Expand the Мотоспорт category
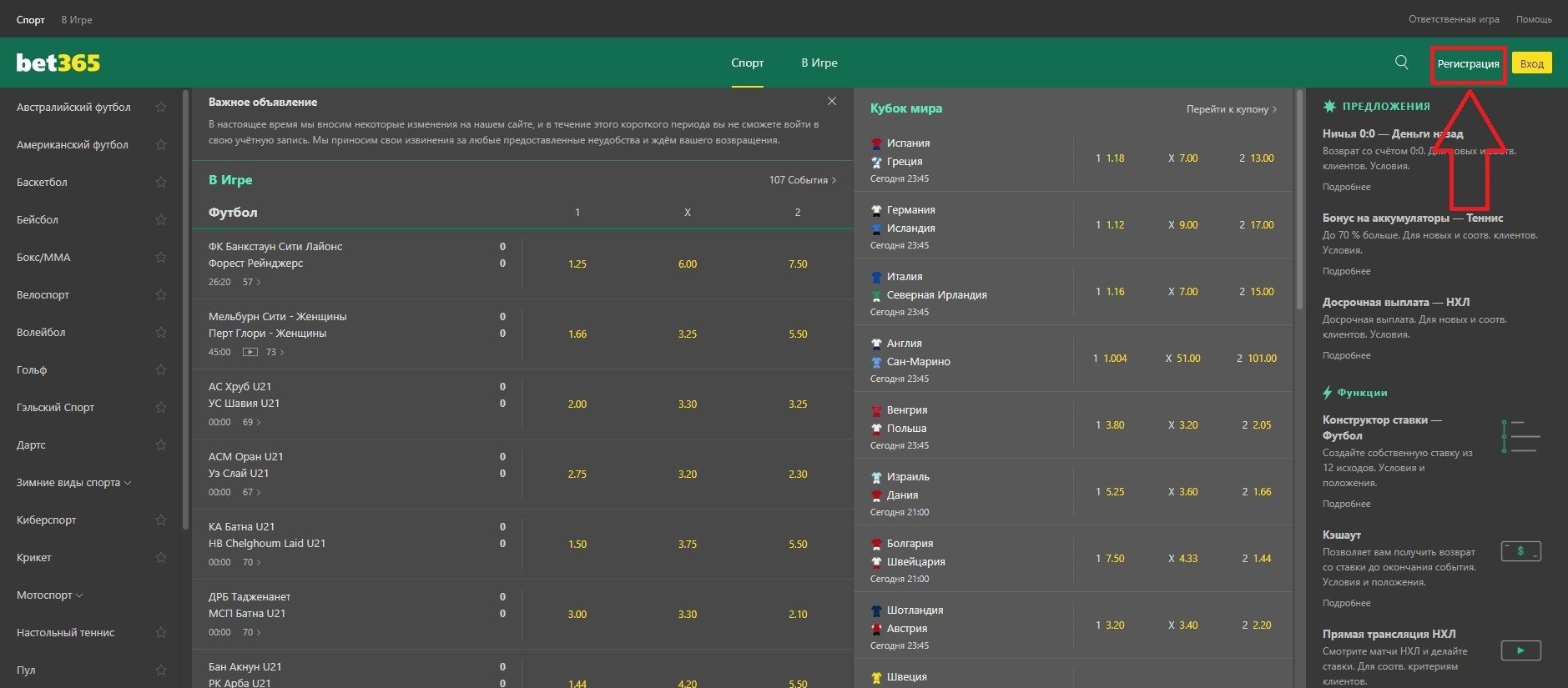Image resolution: width=1568 pixels, height=688 pixels. (50, 595)
